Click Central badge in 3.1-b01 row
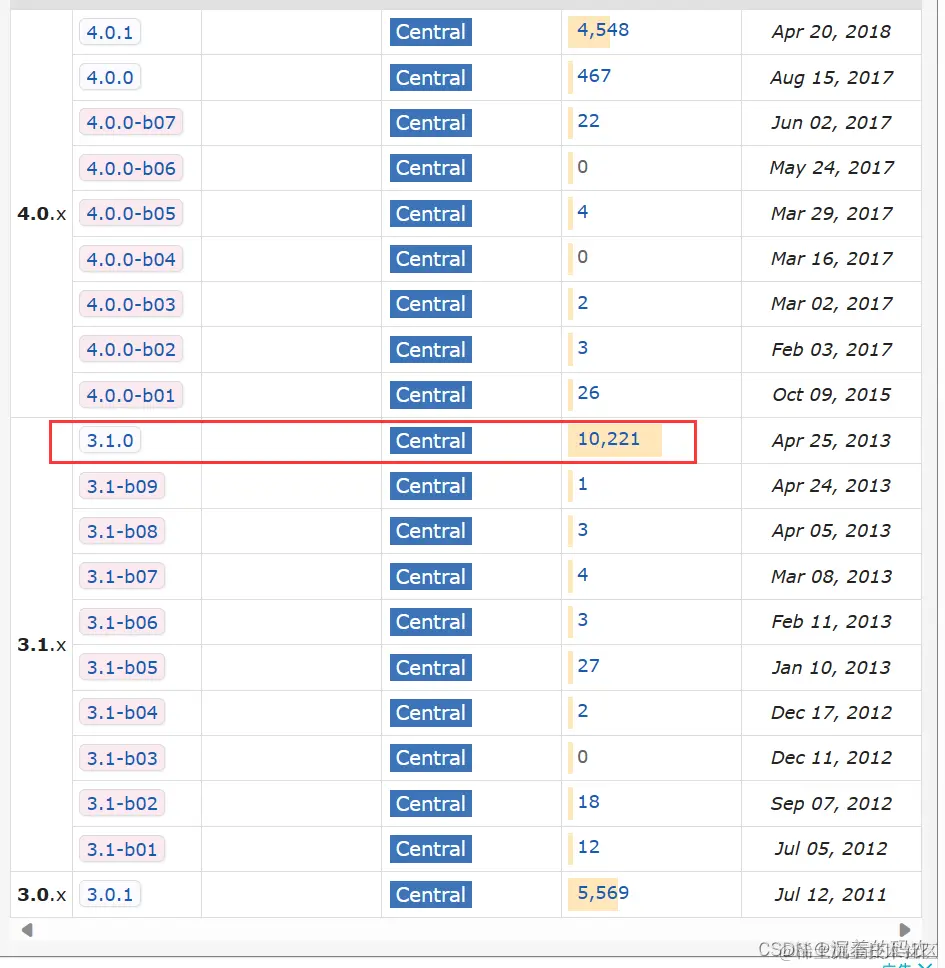The width and height of the screenshot is (945, 968). (431, 849)
